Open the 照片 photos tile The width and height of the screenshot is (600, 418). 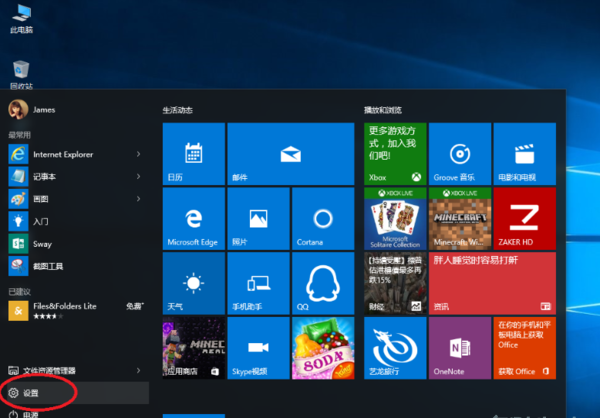(258, 219)
